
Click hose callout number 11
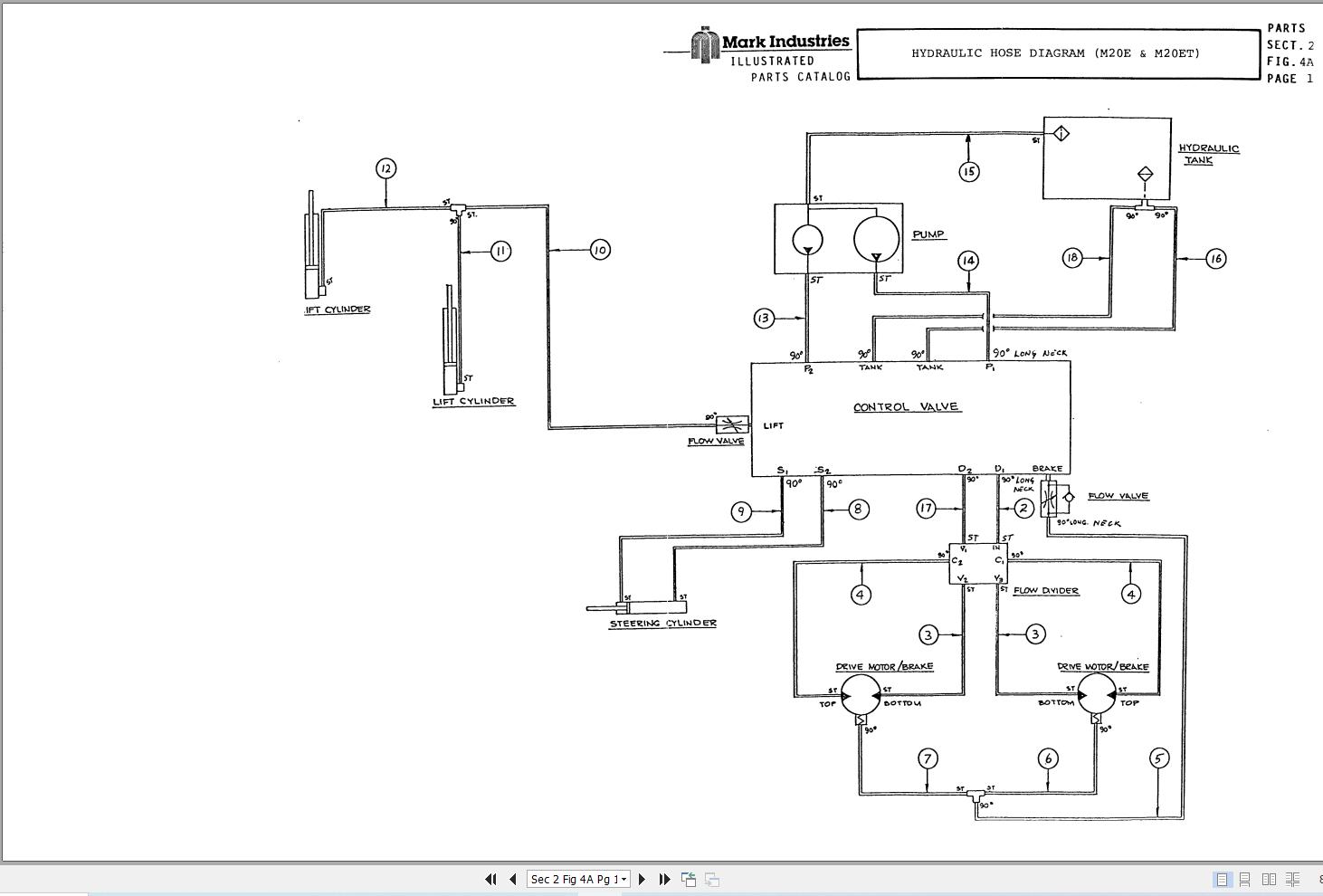501,251
